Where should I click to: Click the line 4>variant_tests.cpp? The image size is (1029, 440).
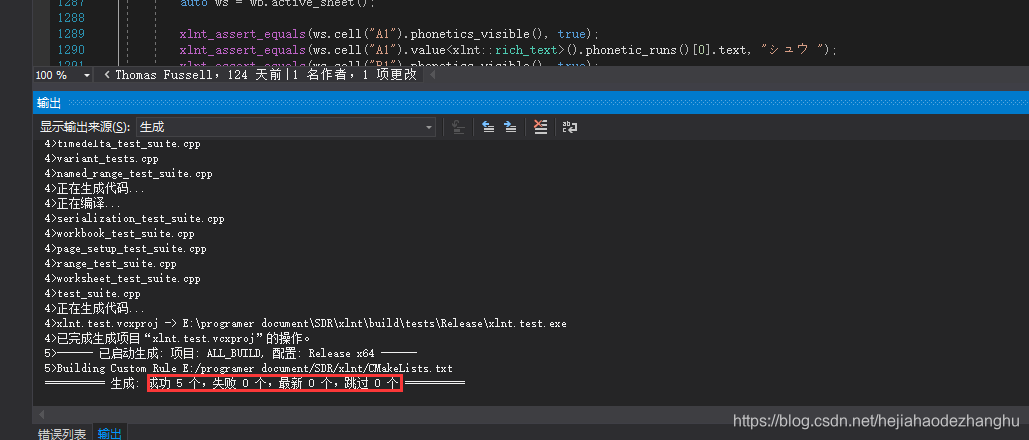click(101, 158)
